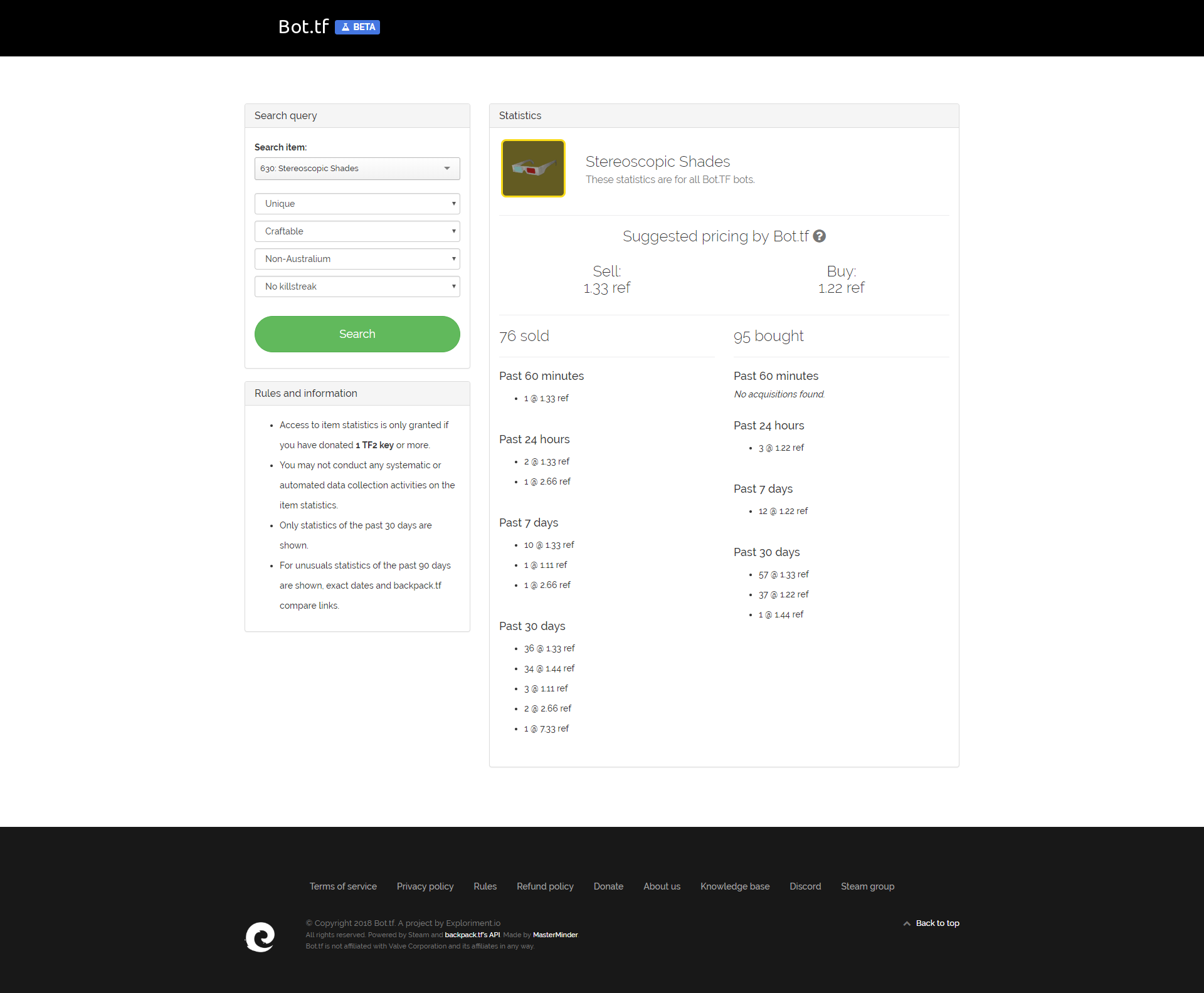1204x993 pixels.
Task: Click the Stereoscopic Shades item thumbnail
Action: (x=533, y=168)
